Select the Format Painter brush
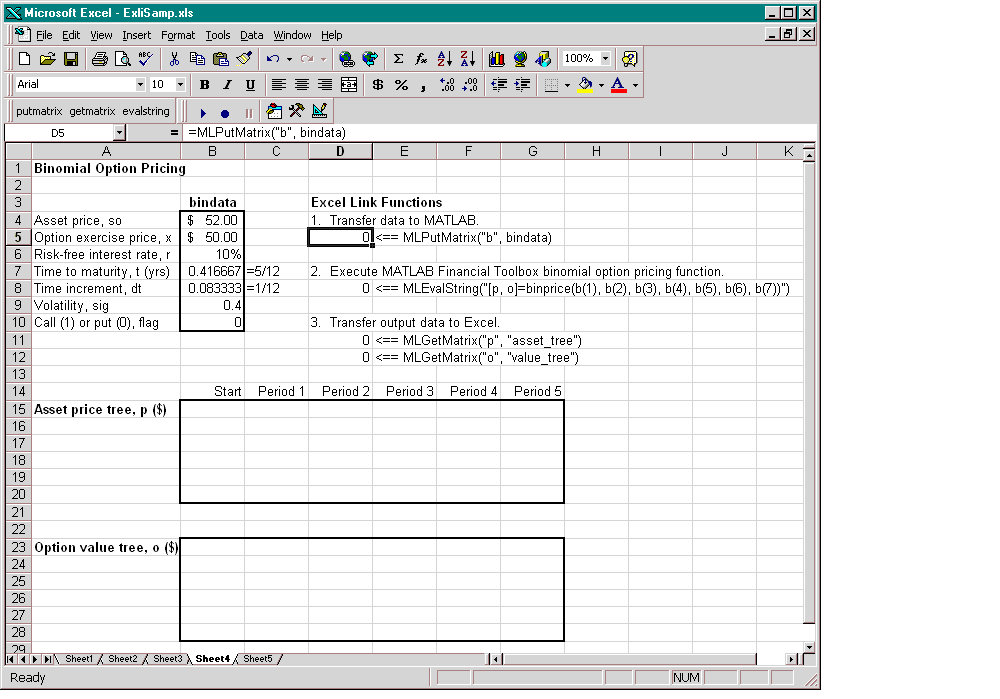The width and height of the screenshot is (1000, 699). pos(243,59)
